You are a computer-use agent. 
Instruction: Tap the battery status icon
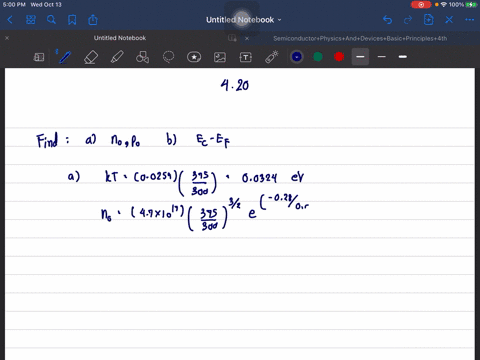[472, 5]
